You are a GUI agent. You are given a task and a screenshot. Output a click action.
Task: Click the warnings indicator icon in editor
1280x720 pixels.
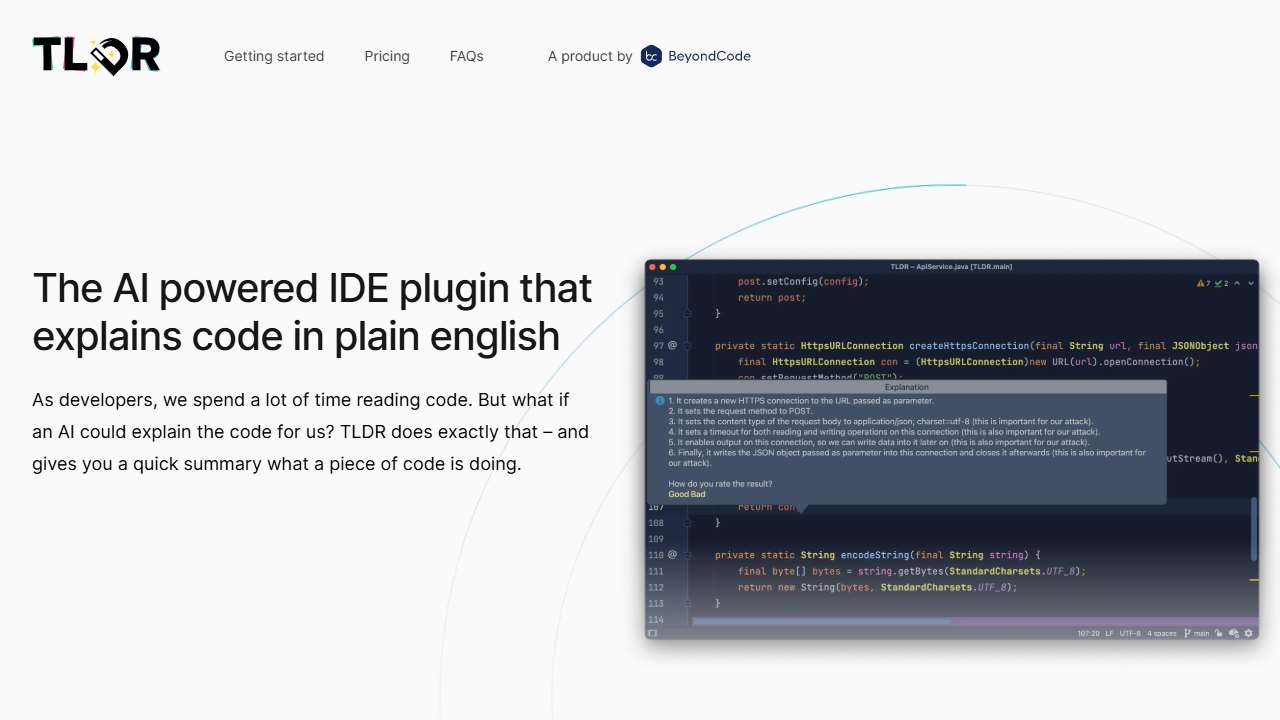click(1201, 283)
